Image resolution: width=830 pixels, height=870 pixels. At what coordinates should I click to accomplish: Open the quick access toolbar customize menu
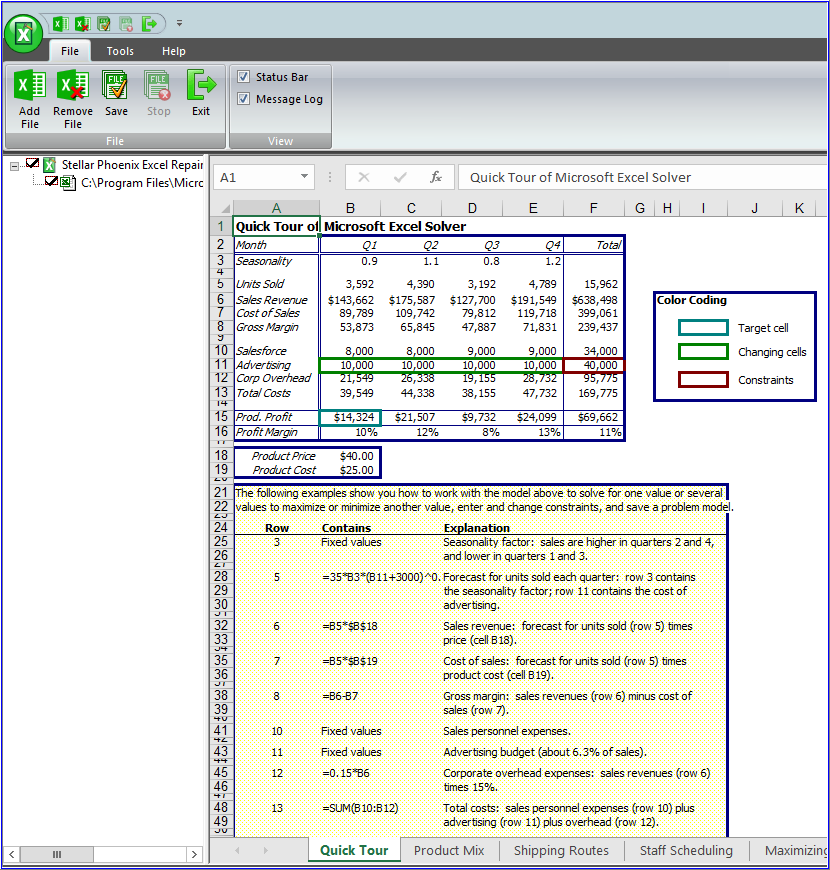coord(179,23)
